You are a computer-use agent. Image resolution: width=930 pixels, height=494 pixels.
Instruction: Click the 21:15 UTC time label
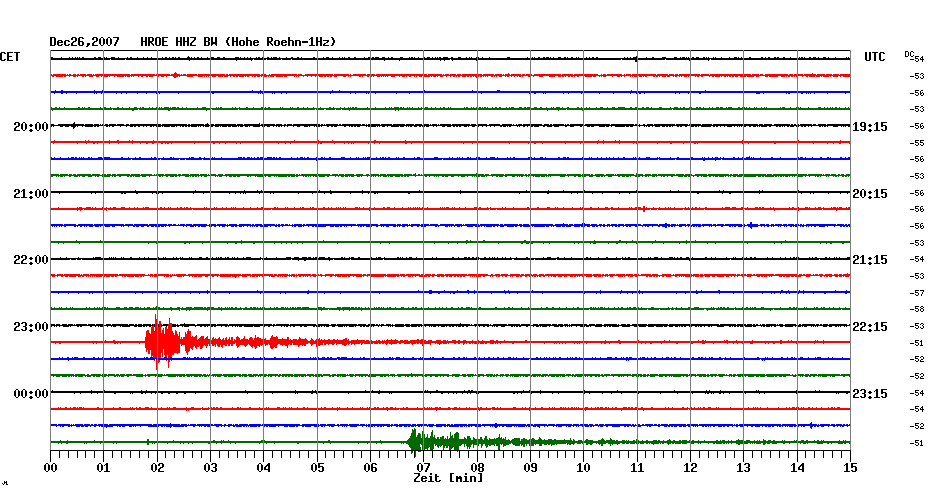point(870,260)
